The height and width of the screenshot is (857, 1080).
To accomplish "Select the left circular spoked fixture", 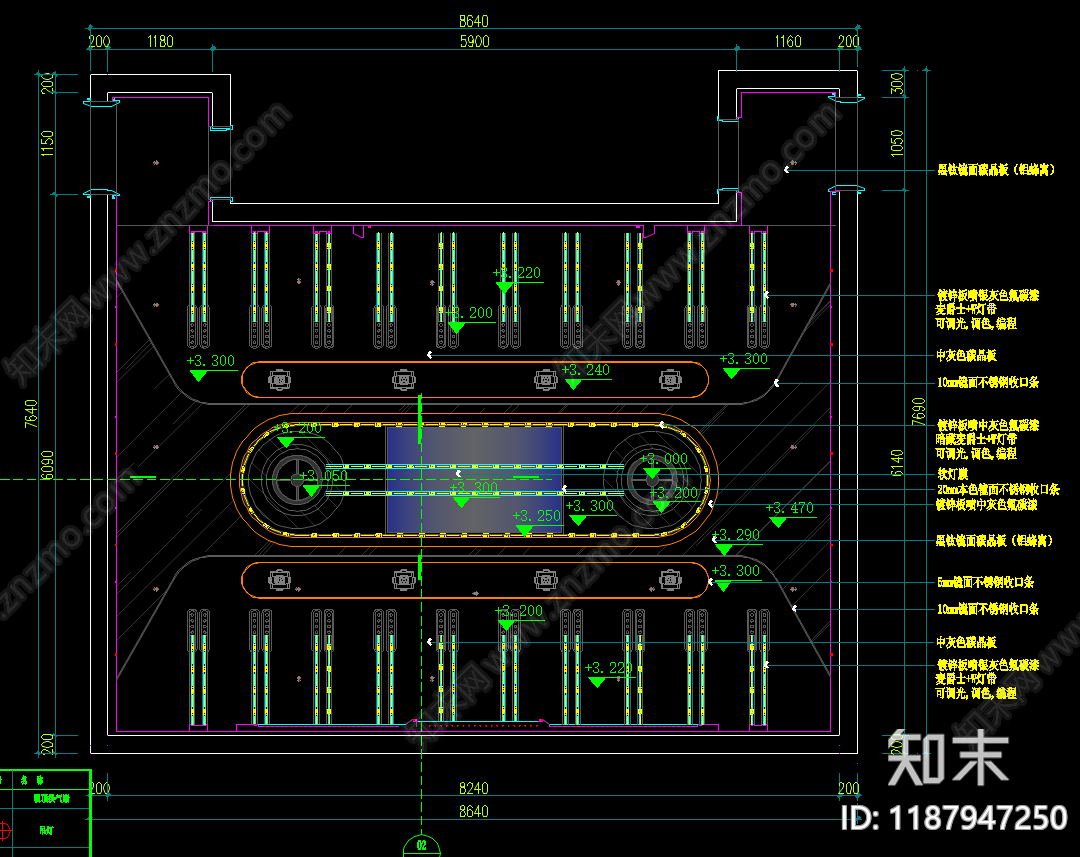I will [296, 479].
